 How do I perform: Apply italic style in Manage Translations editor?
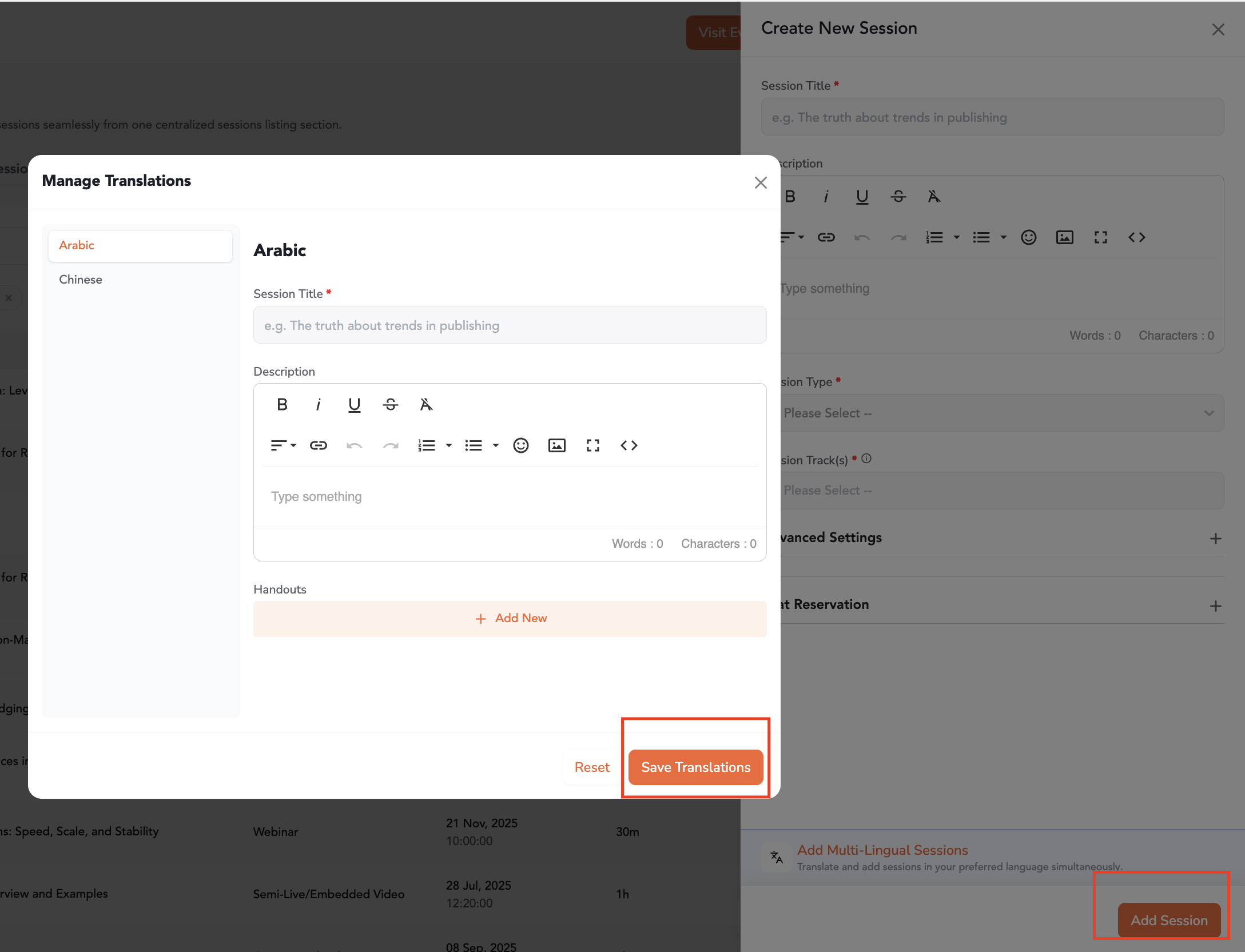click(x=318, y=405)
